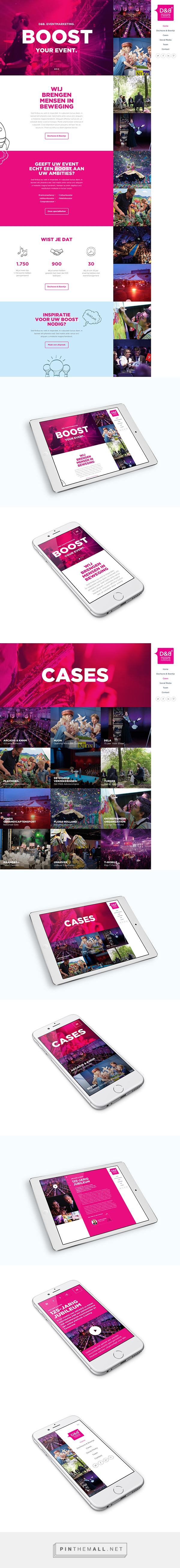Select the Home menu item in the top sidebar
The width and height of the screenshot is (180, 1568).
[x=165, y=26]
